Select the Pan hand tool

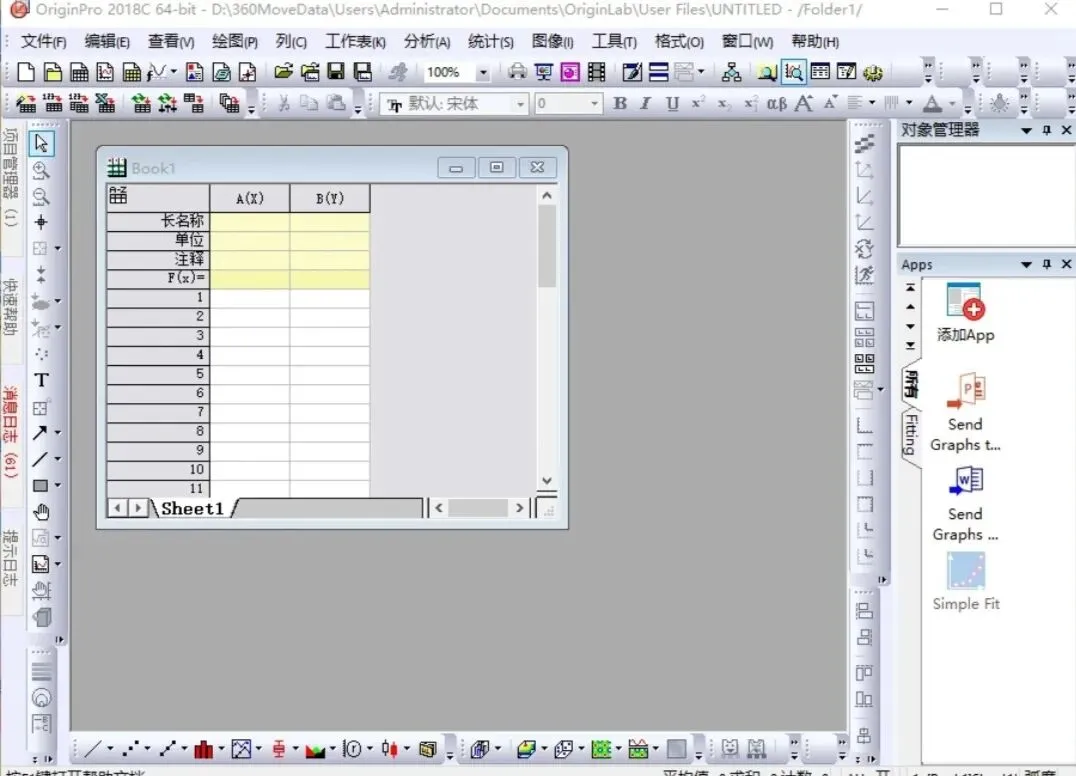[x=41, y=512]
